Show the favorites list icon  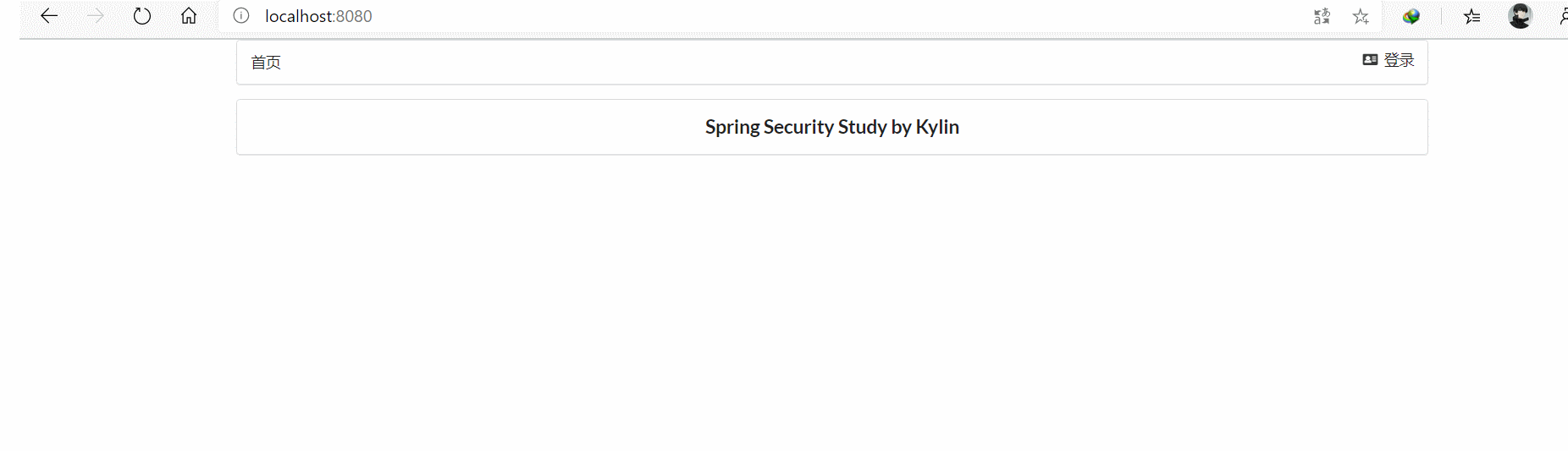pyautogui.click(x=1472, y=16)
